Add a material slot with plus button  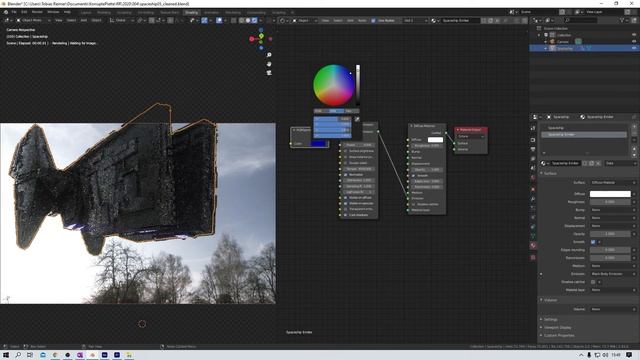tap(634, 127)
